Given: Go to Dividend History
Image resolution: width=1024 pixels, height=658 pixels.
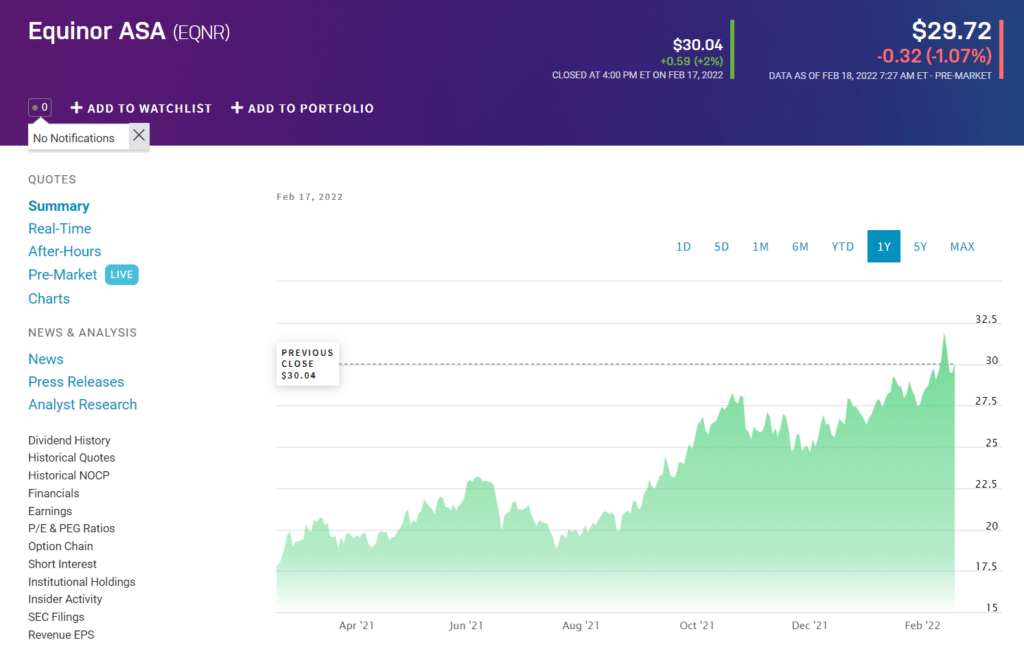Looking at the screenshot, I should click(x=69, y=441).
